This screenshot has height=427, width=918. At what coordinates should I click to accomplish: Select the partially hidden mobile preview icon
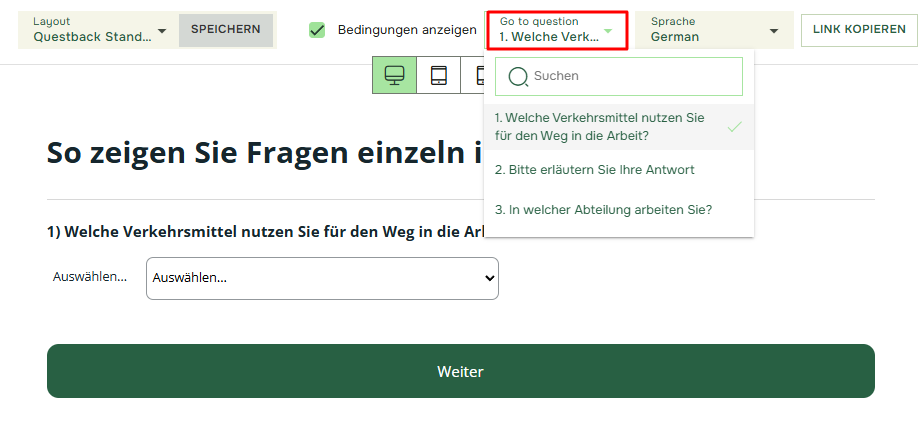(478, 76)
